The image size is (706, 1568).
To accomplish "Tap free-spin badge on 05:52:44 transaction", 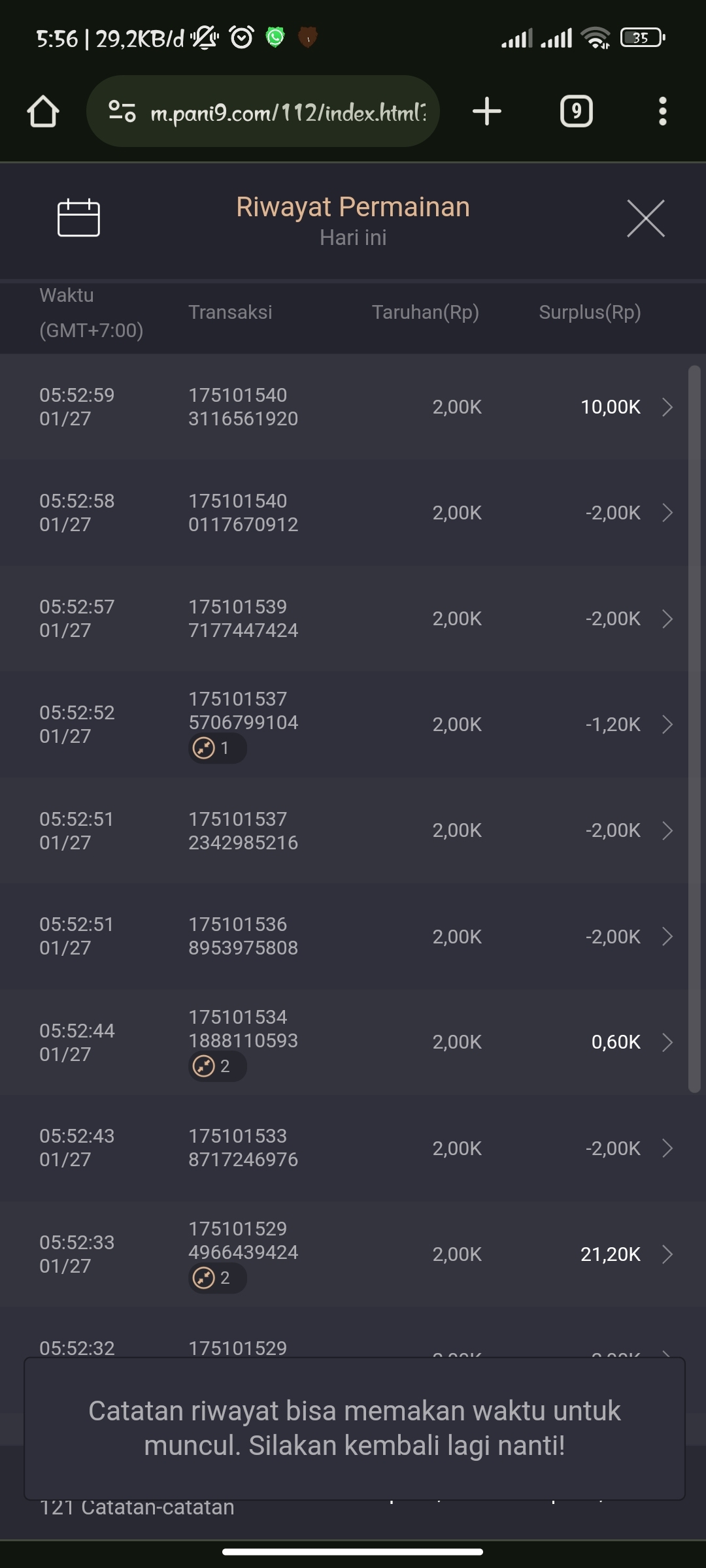I will click(x=217, y=1066).
